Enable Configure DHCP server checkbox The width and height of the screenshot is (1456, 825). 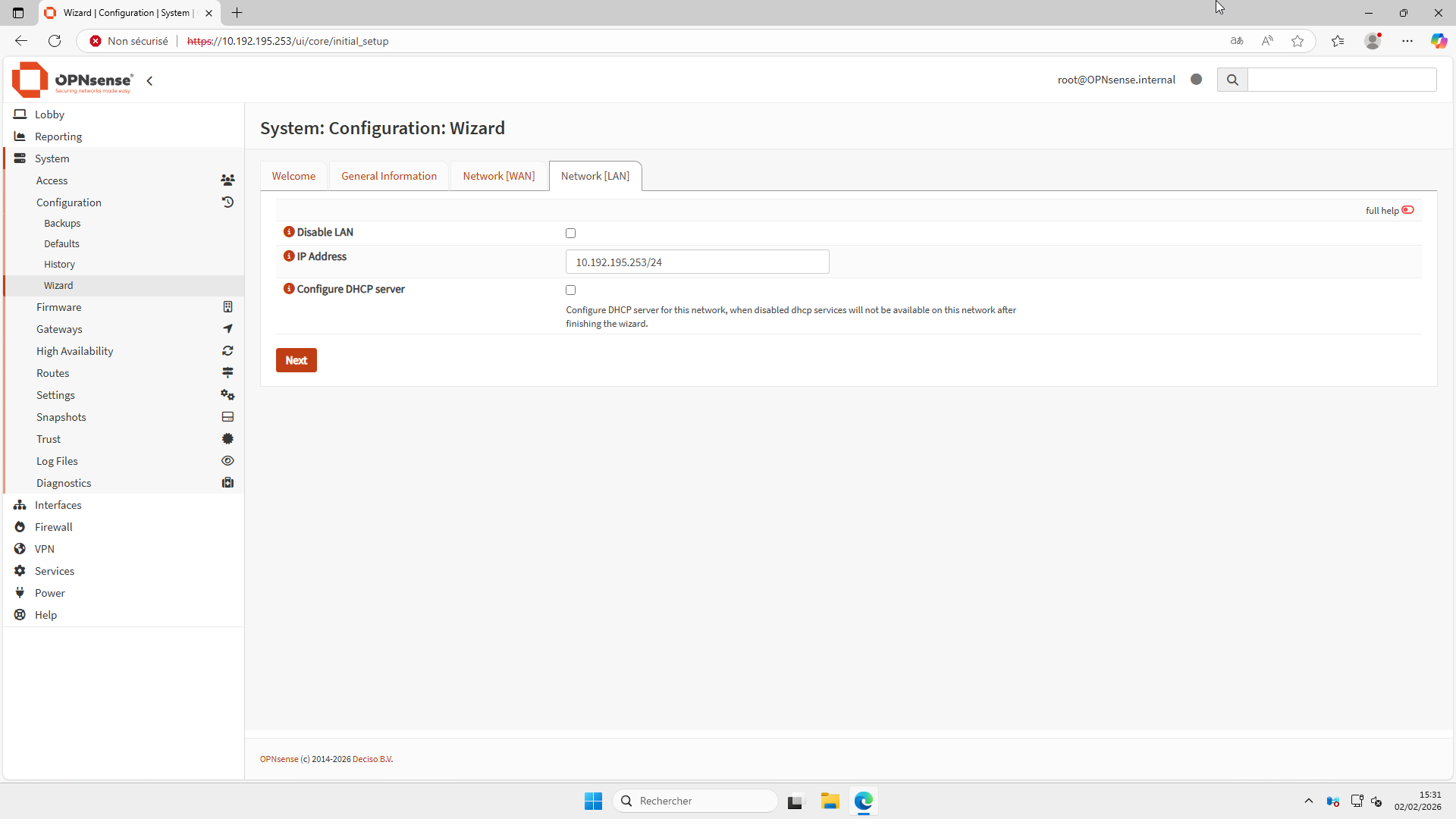571,290
